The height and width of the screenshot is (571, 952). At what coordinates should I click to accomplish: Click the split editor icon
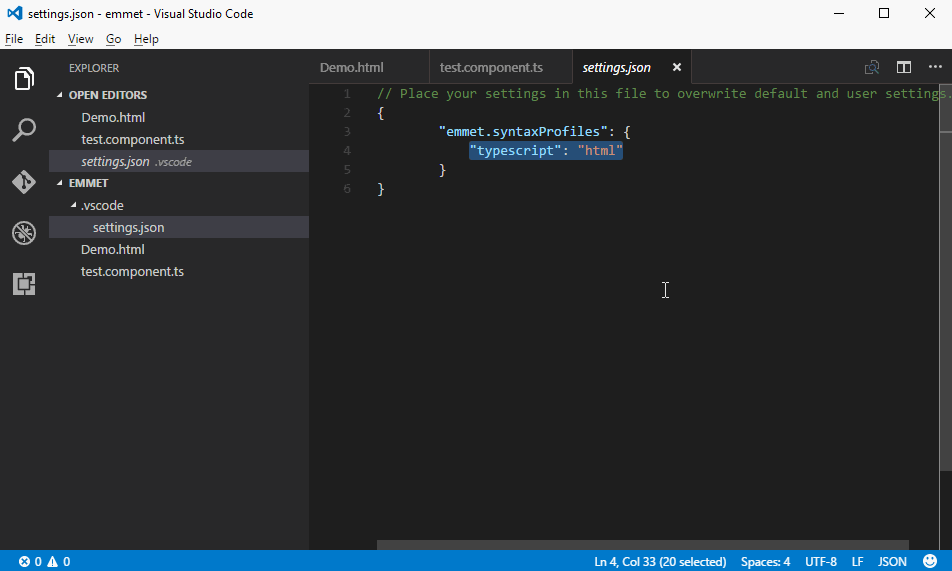[903, 67]
